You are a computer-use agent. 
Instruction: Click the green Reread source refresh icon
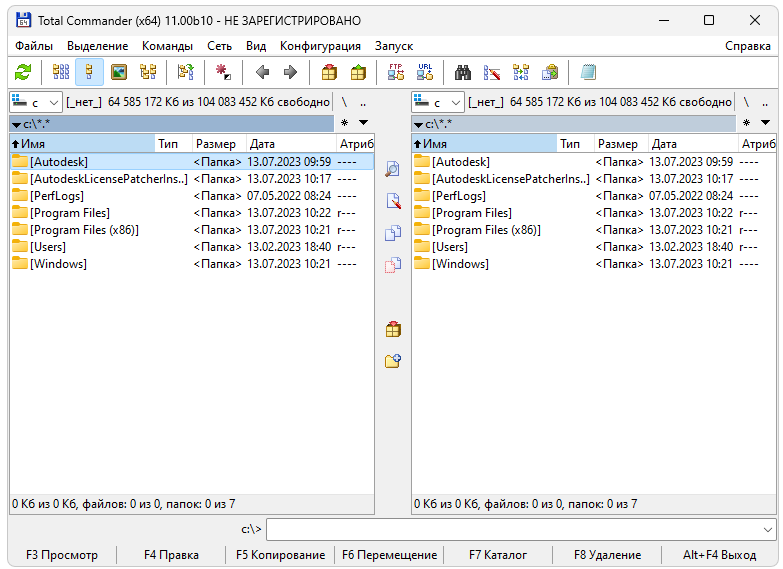22,72
